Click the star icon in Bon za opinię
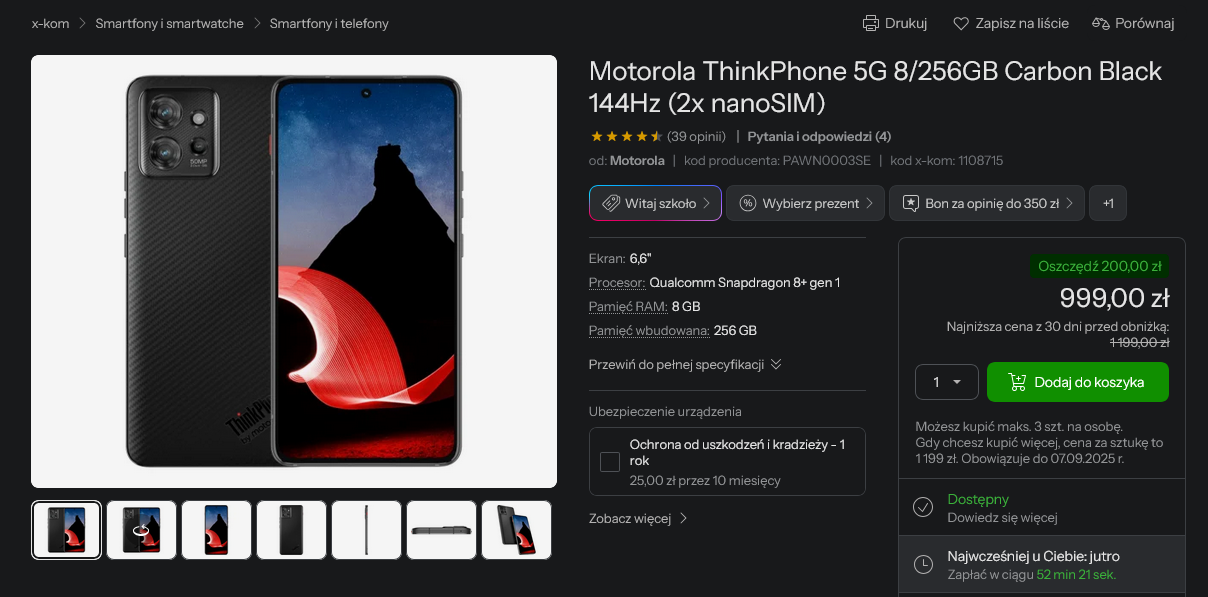This screenshot has height=597, width=1208. point(911,203)
